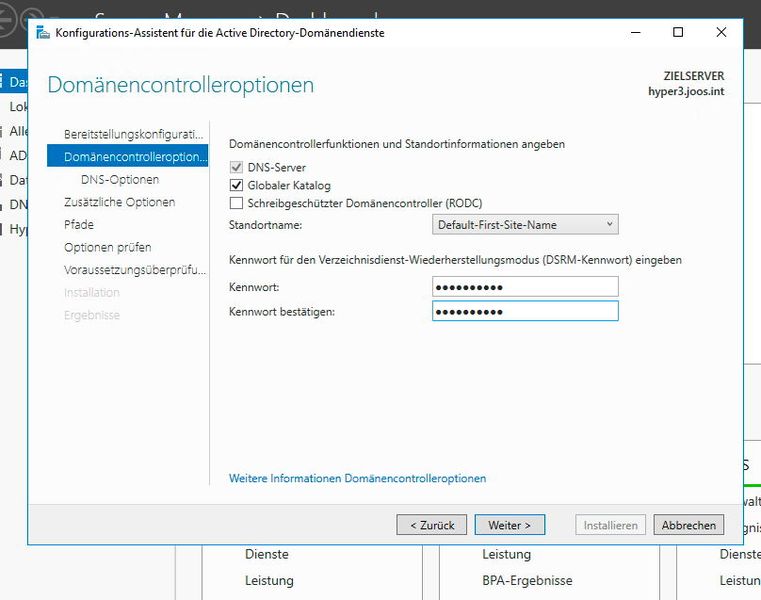Click the Zurück button
Screen dimensions: 761x600
point(431,525)
